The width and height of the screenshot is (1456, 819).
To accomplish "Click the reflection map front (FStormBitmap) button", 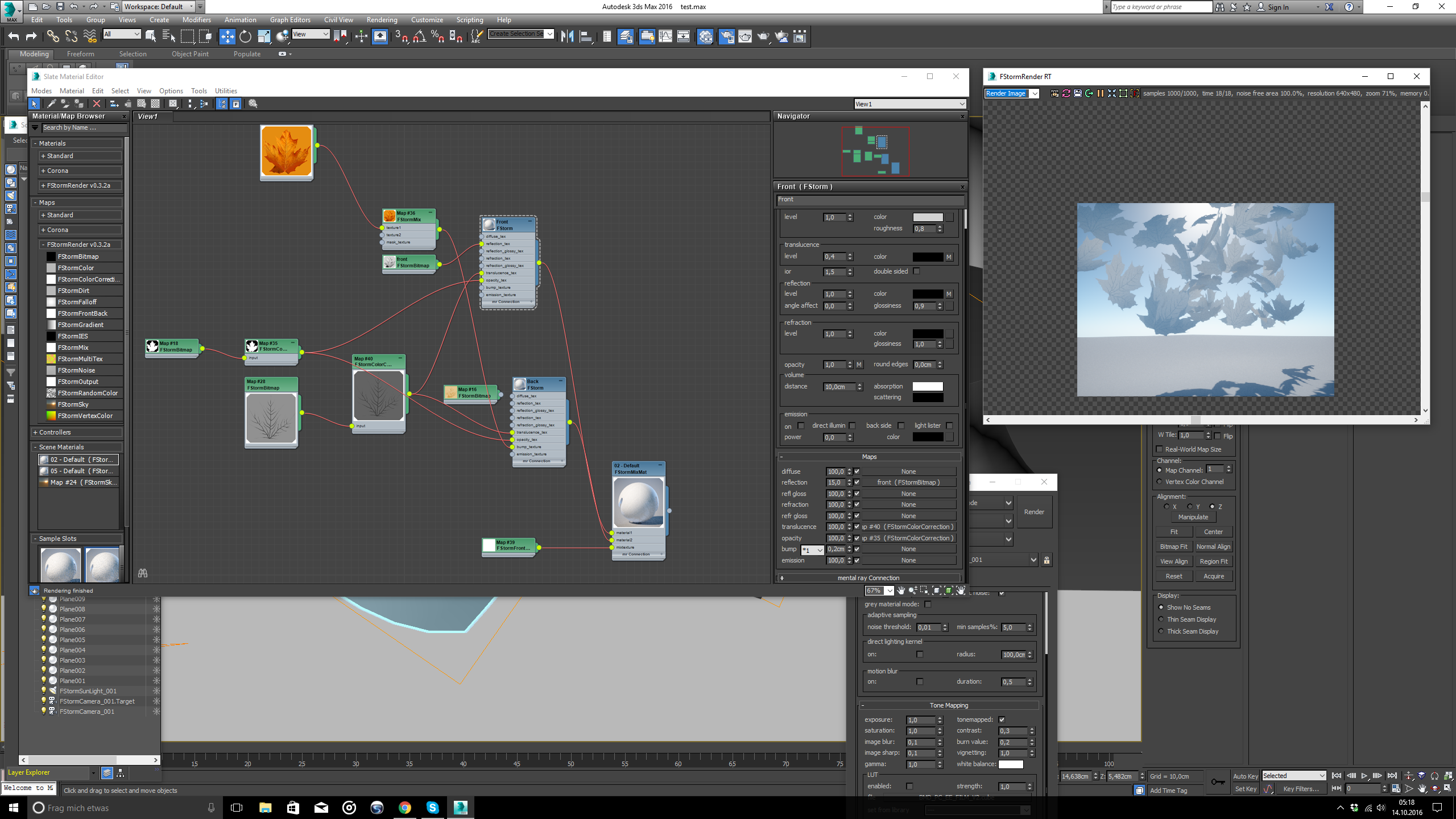I will pyautogui.click(x=908, y=482).
